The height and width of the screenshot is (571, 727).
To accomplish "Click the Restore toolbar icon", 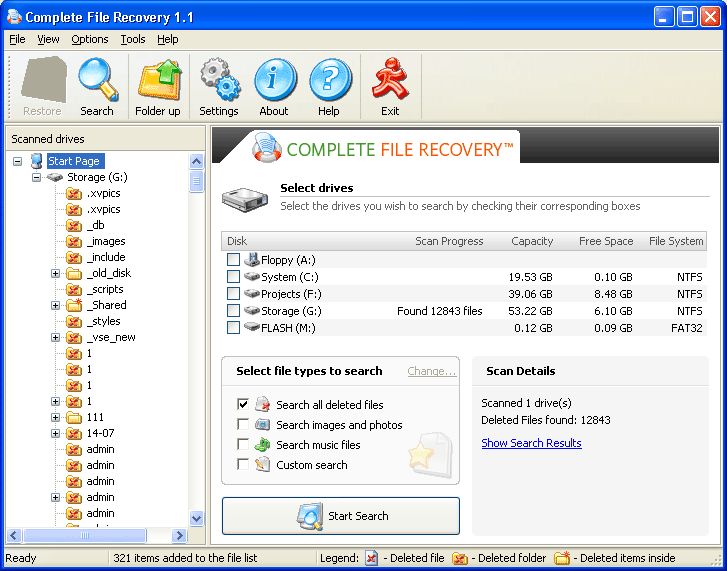I will click(43, 79).
